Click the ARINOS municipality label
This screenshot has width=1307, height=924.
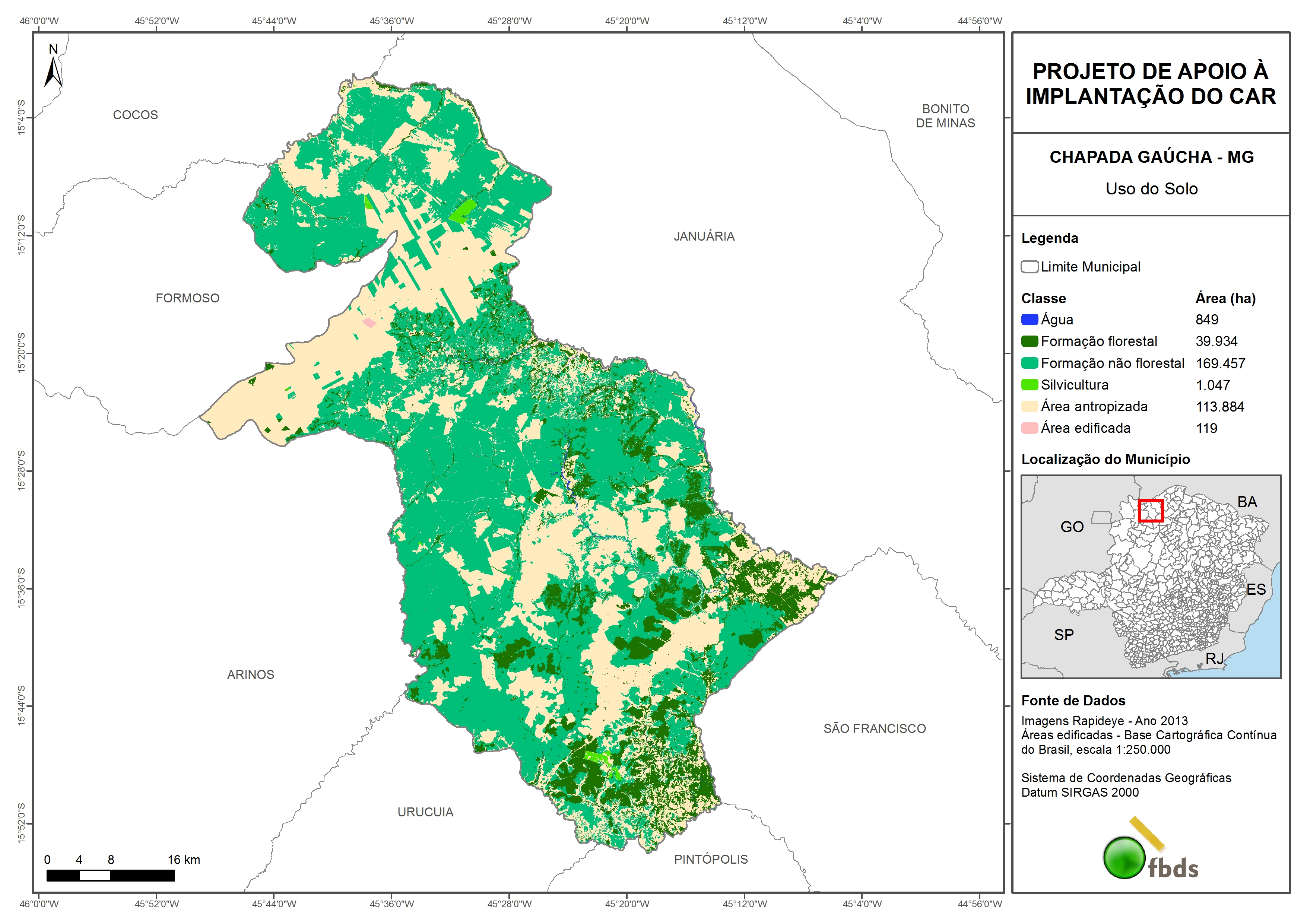[250, 674]
